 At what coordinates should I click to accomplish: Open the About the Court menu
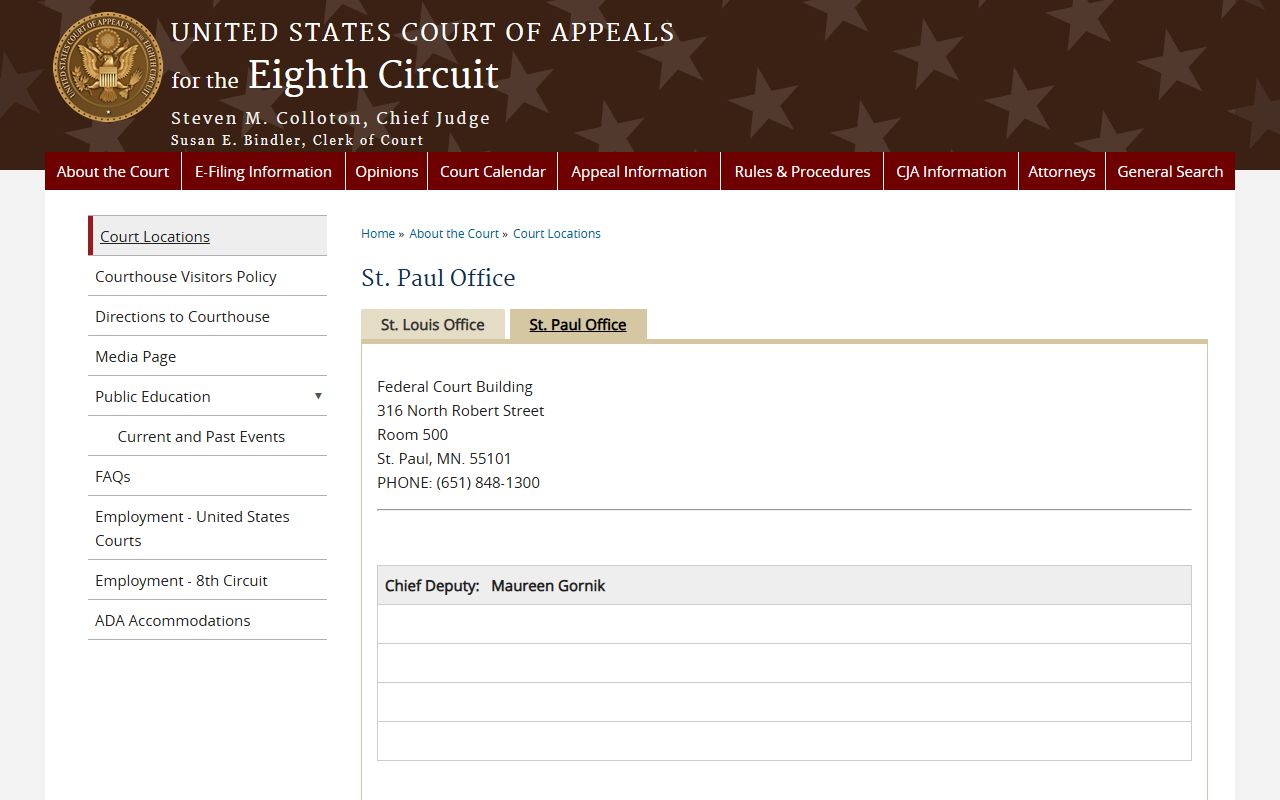(x=113, y=171)
